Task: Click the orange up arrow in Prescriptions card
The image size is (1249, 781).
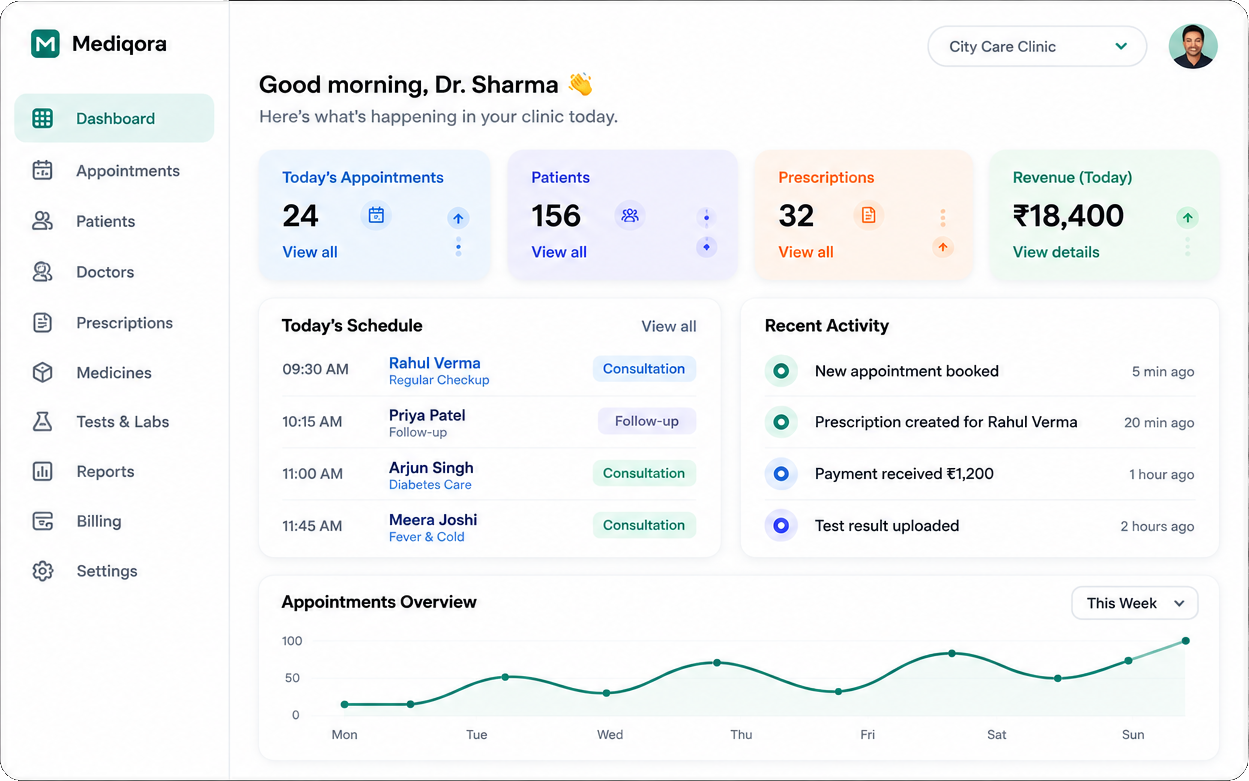Action: click(942, 247)
